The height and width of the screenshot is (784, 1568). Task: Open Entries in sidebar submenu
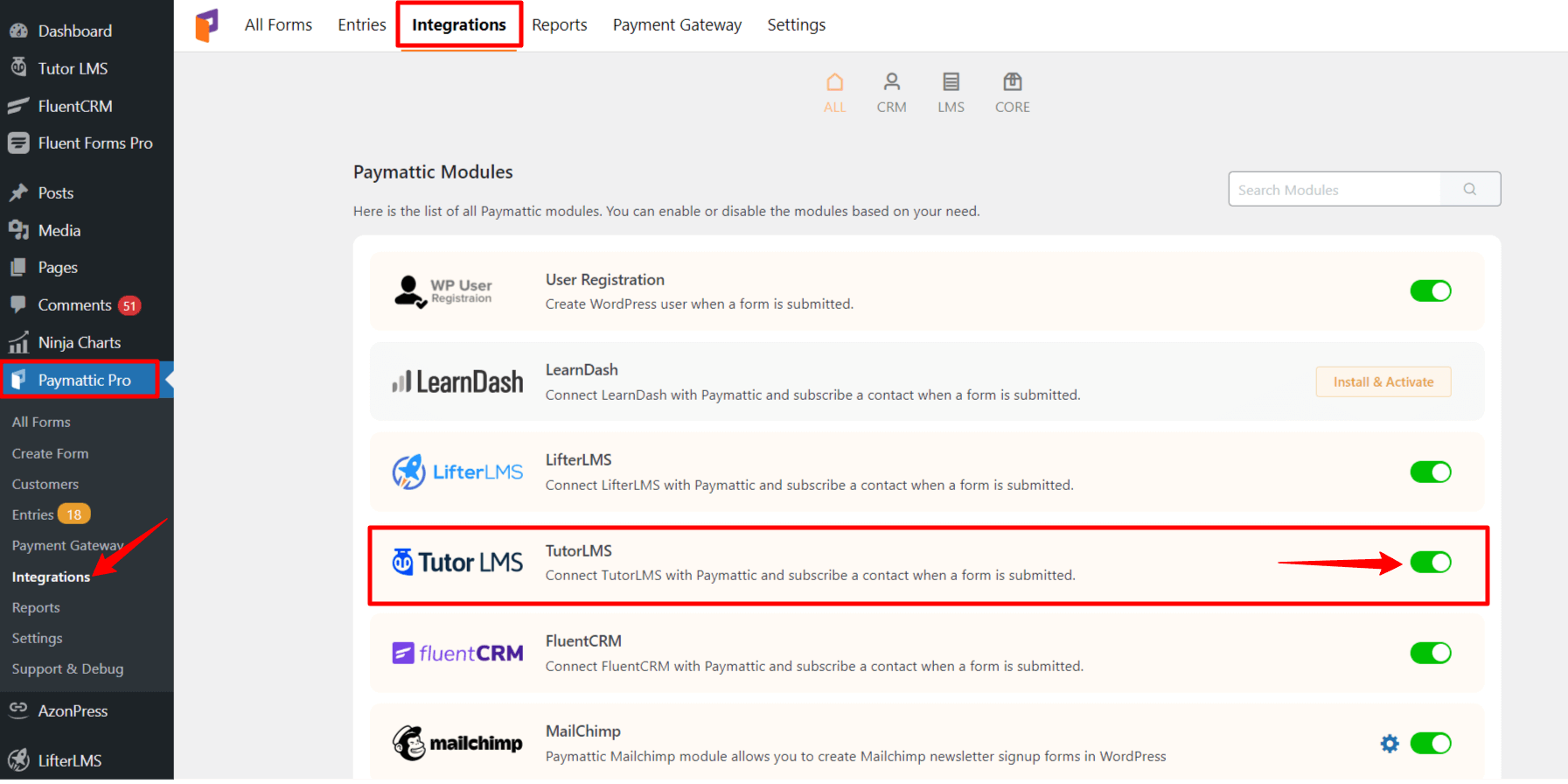point(32,514)
